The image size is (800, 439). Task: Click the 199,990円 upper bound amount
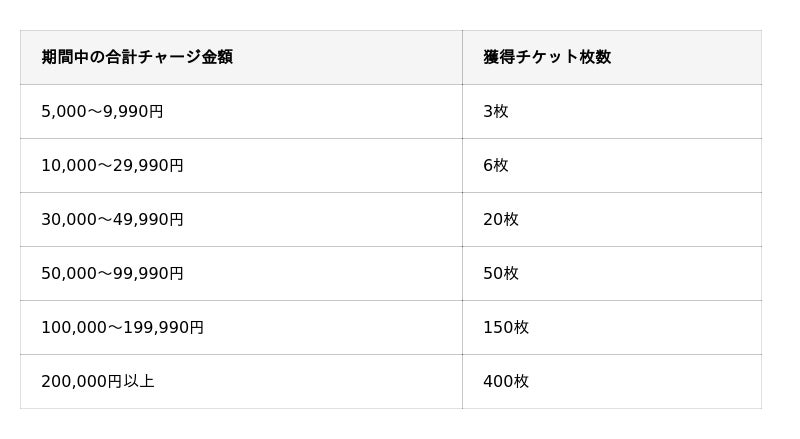click(x=164, y=327)
